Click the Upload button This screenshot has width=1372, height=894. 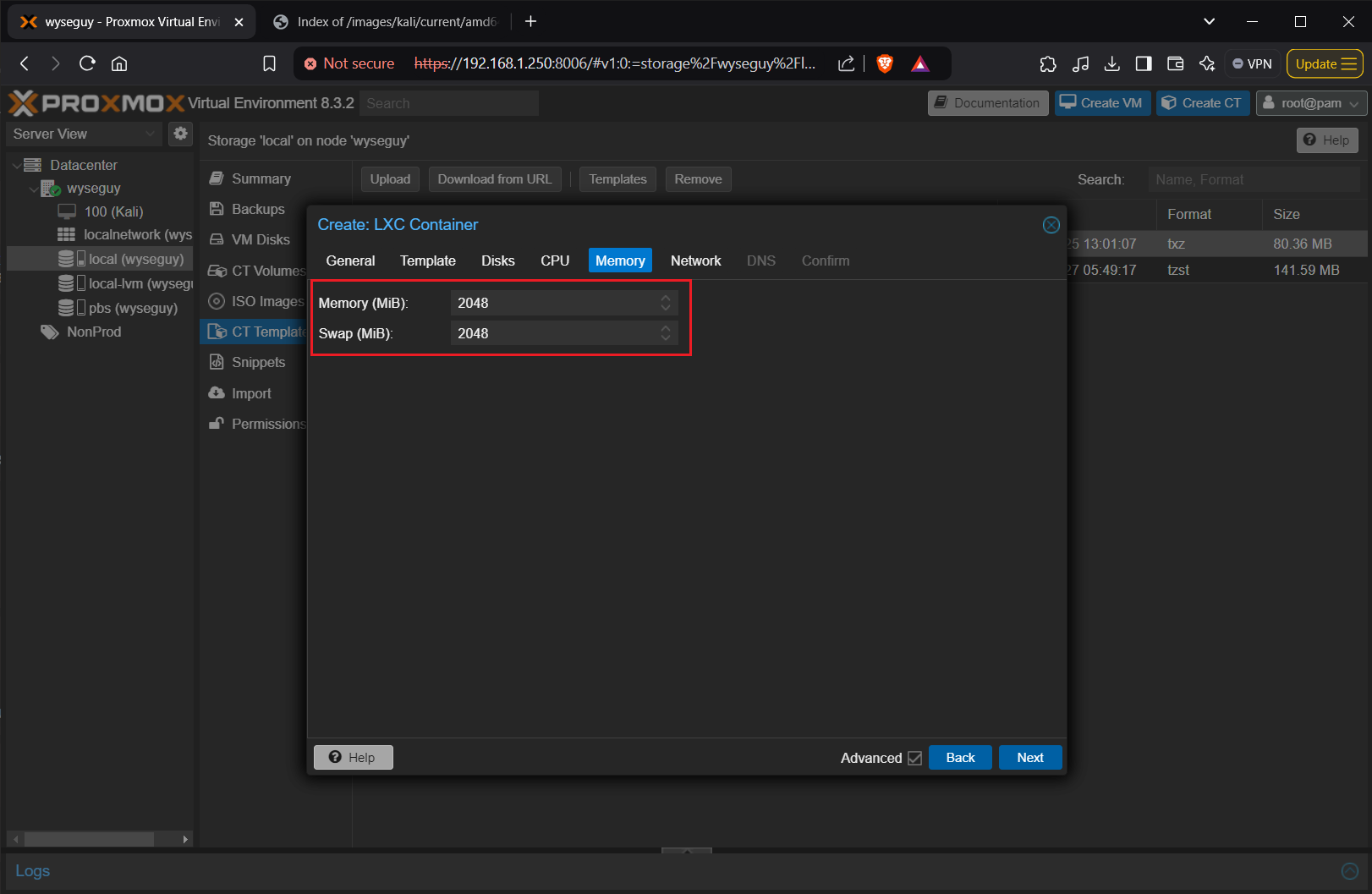pyautogui.click(x=390, y=179)
